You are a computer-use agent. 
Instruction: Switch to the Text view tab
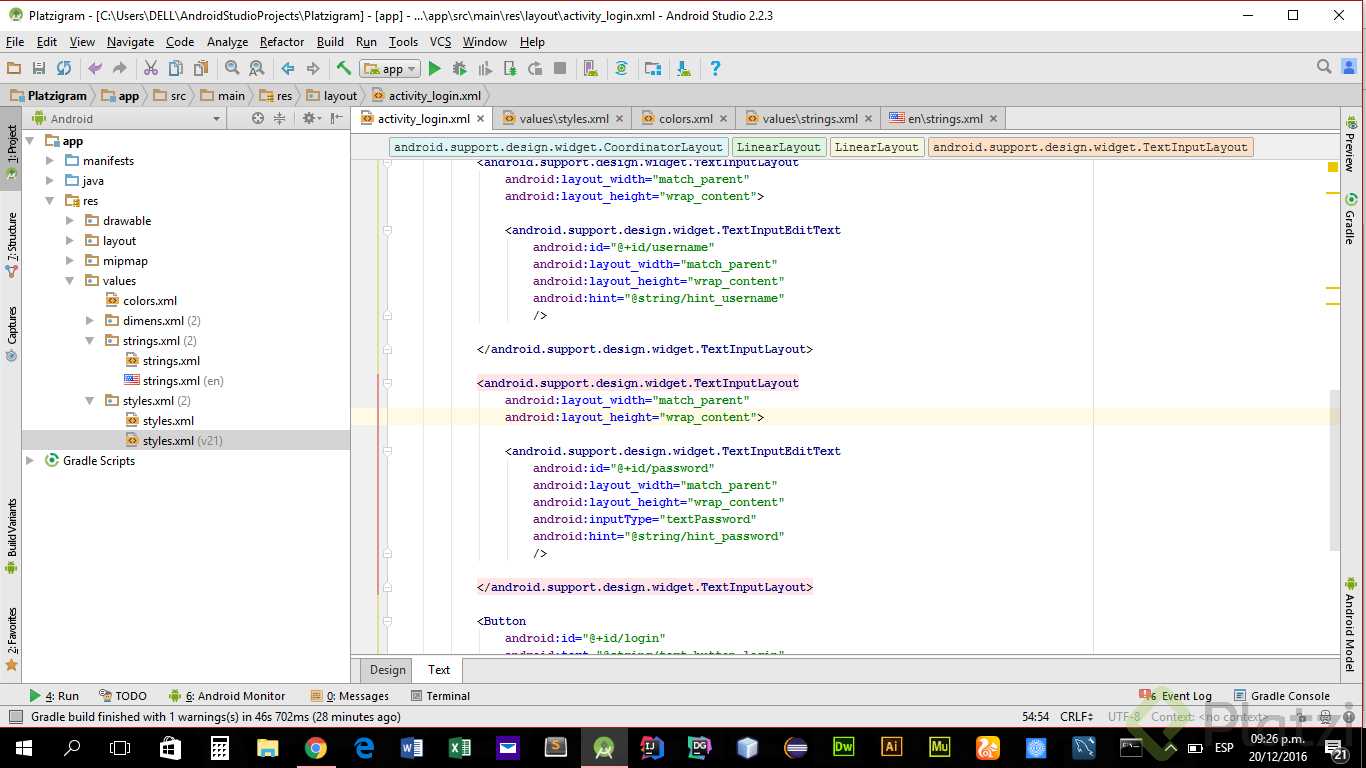pos(439,670)
